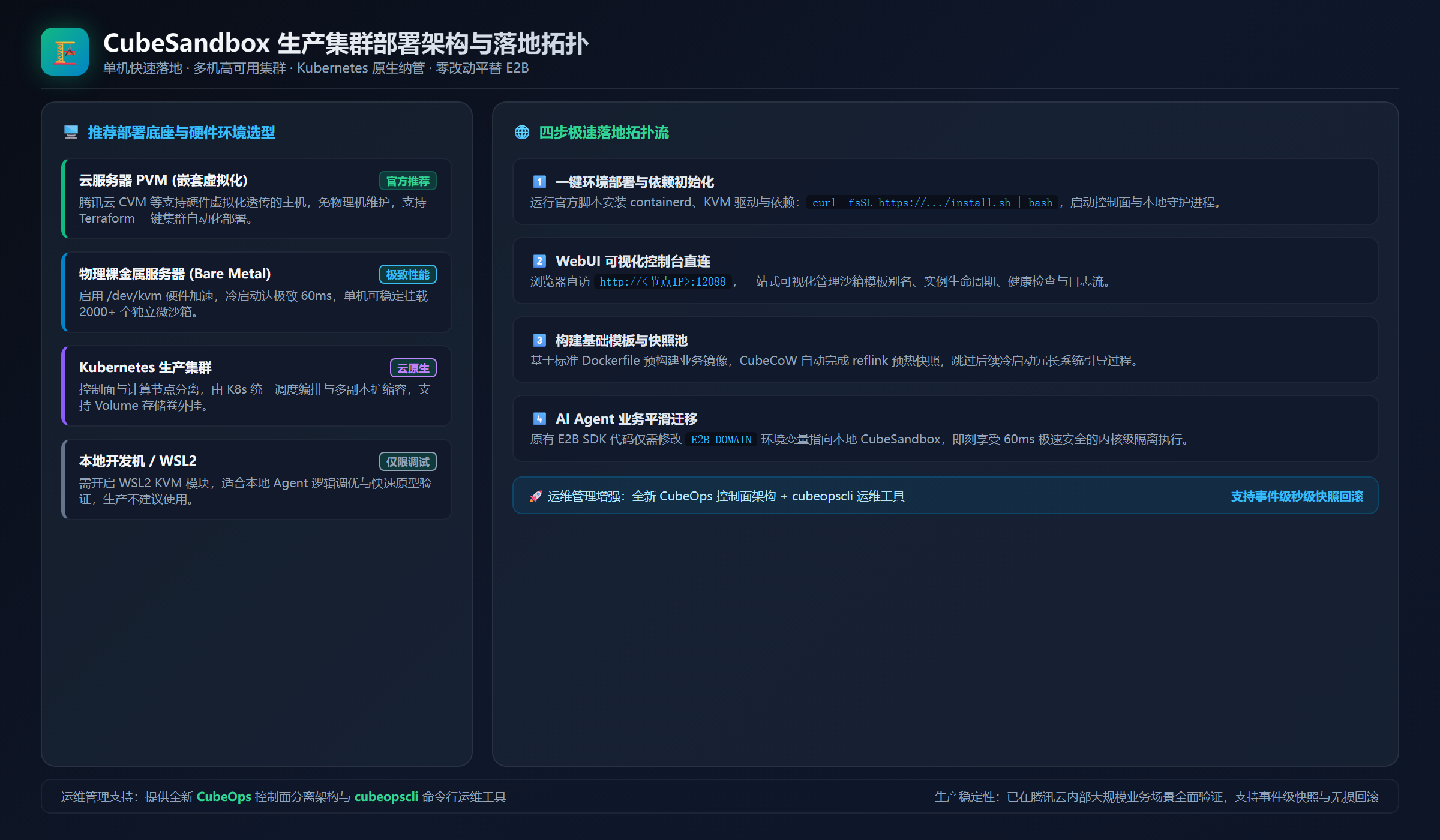1440x840 pixels.
Task: Click the subtitle 单机快速落地 · 多机高可用集群
Action: tap(194, 68)
